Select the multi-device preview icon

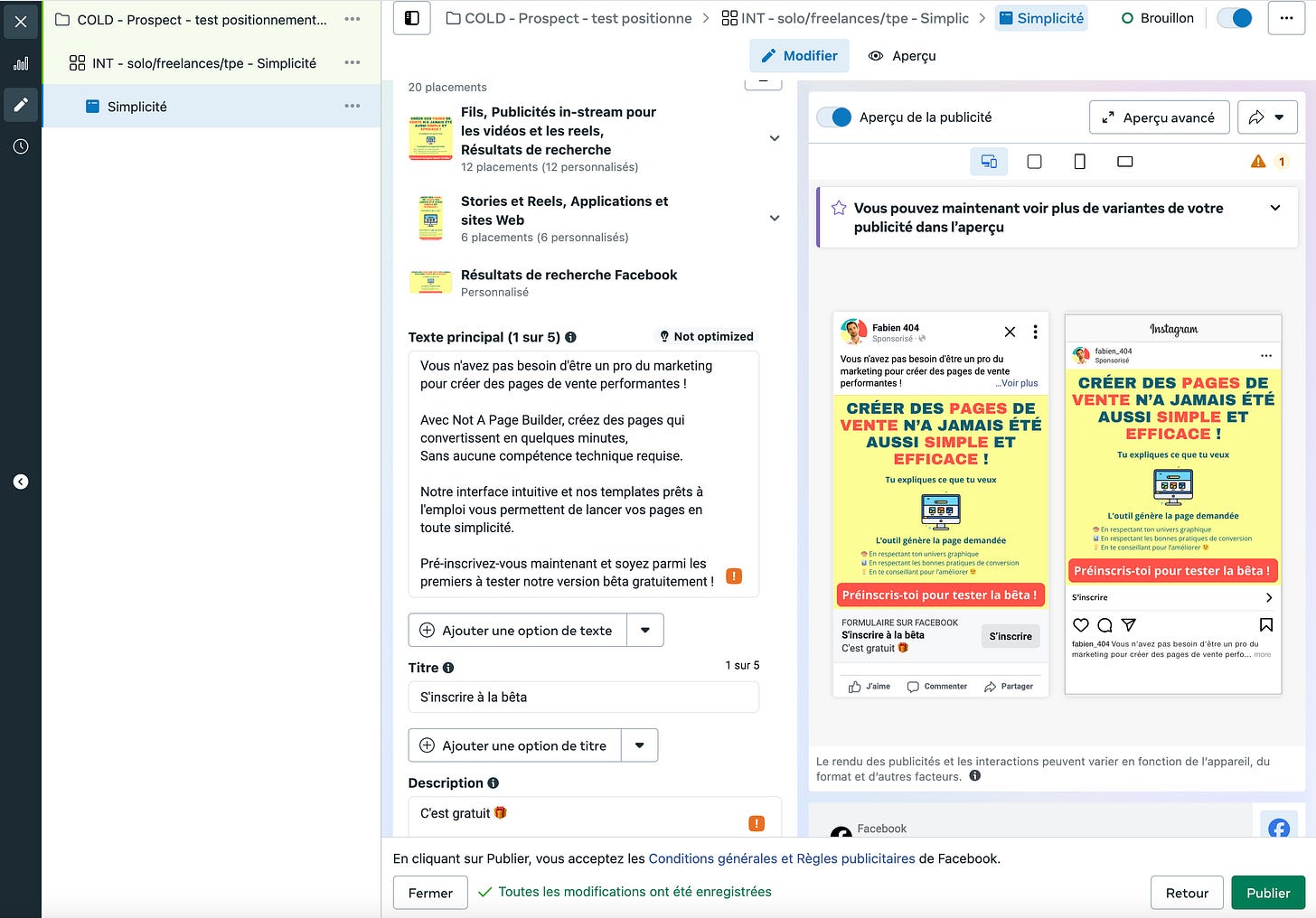tap(989, 161)
